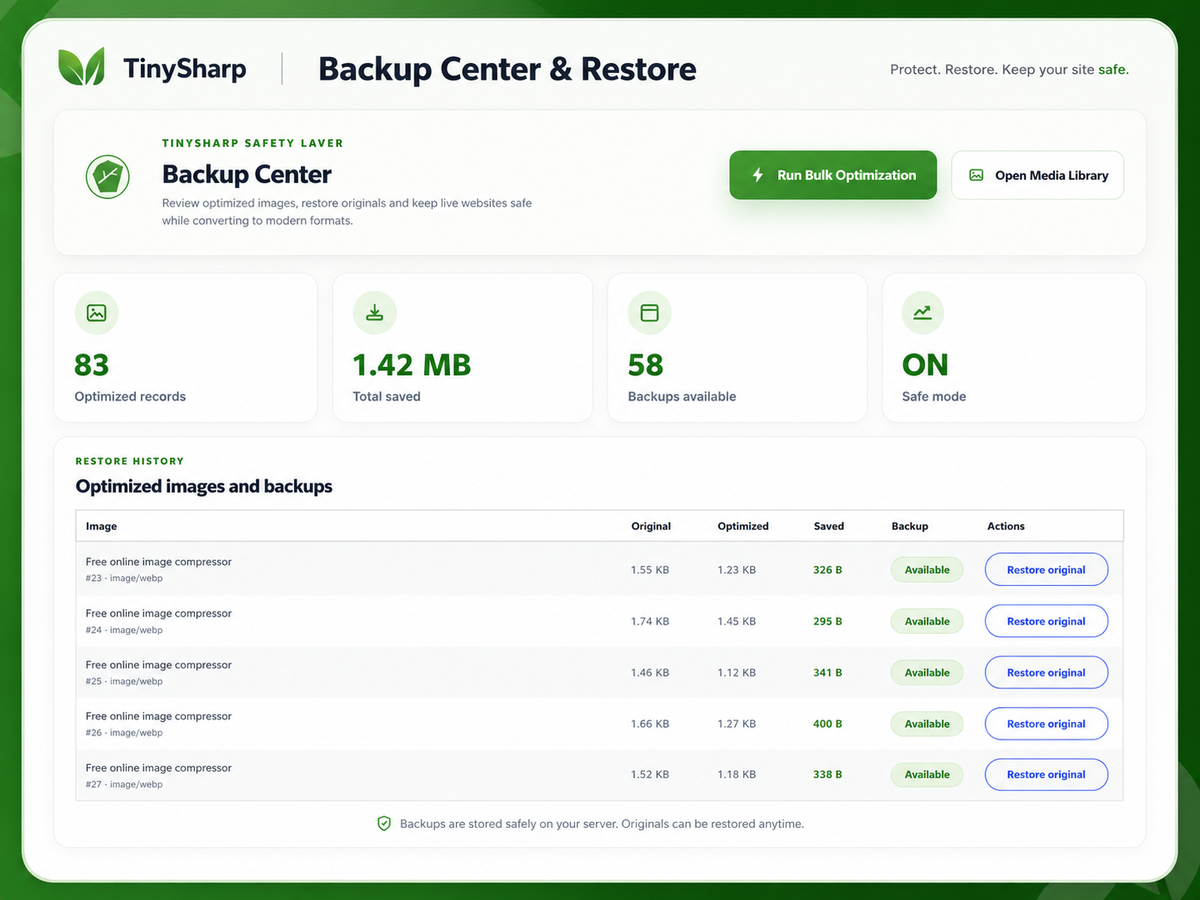Restore original for image #25
This screenshot has height=900, width=1200.
tap(1046, 673)
